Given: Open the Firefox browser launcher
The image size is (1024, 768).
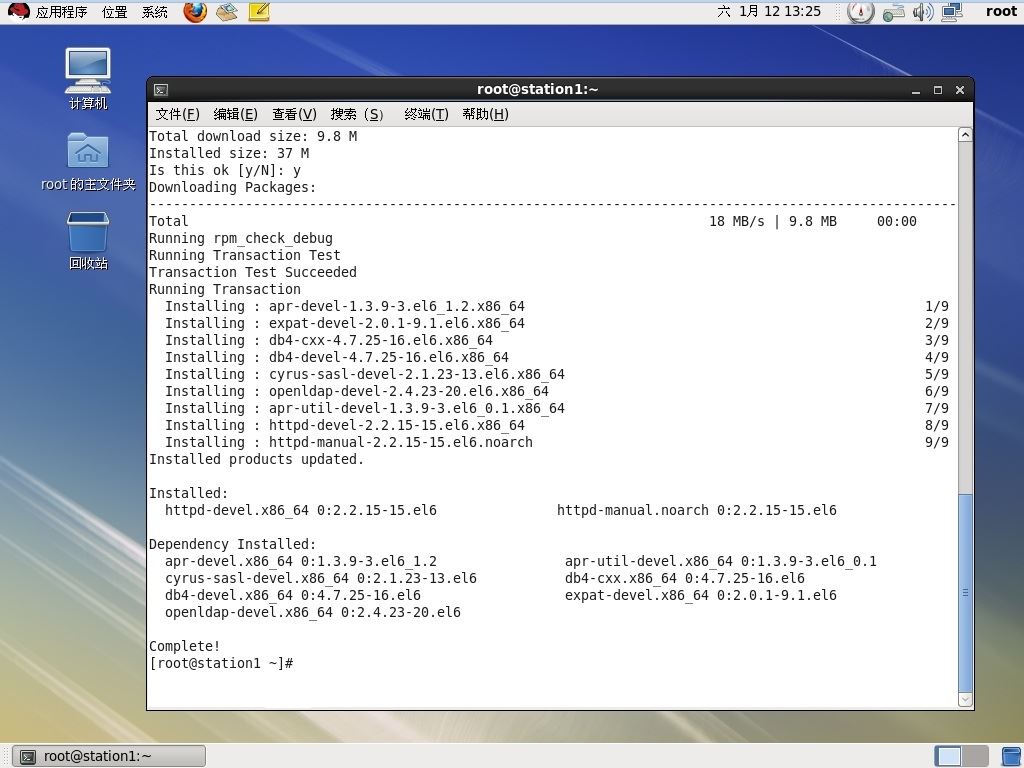Looking at the screenshot, I should tap(195, 12).
